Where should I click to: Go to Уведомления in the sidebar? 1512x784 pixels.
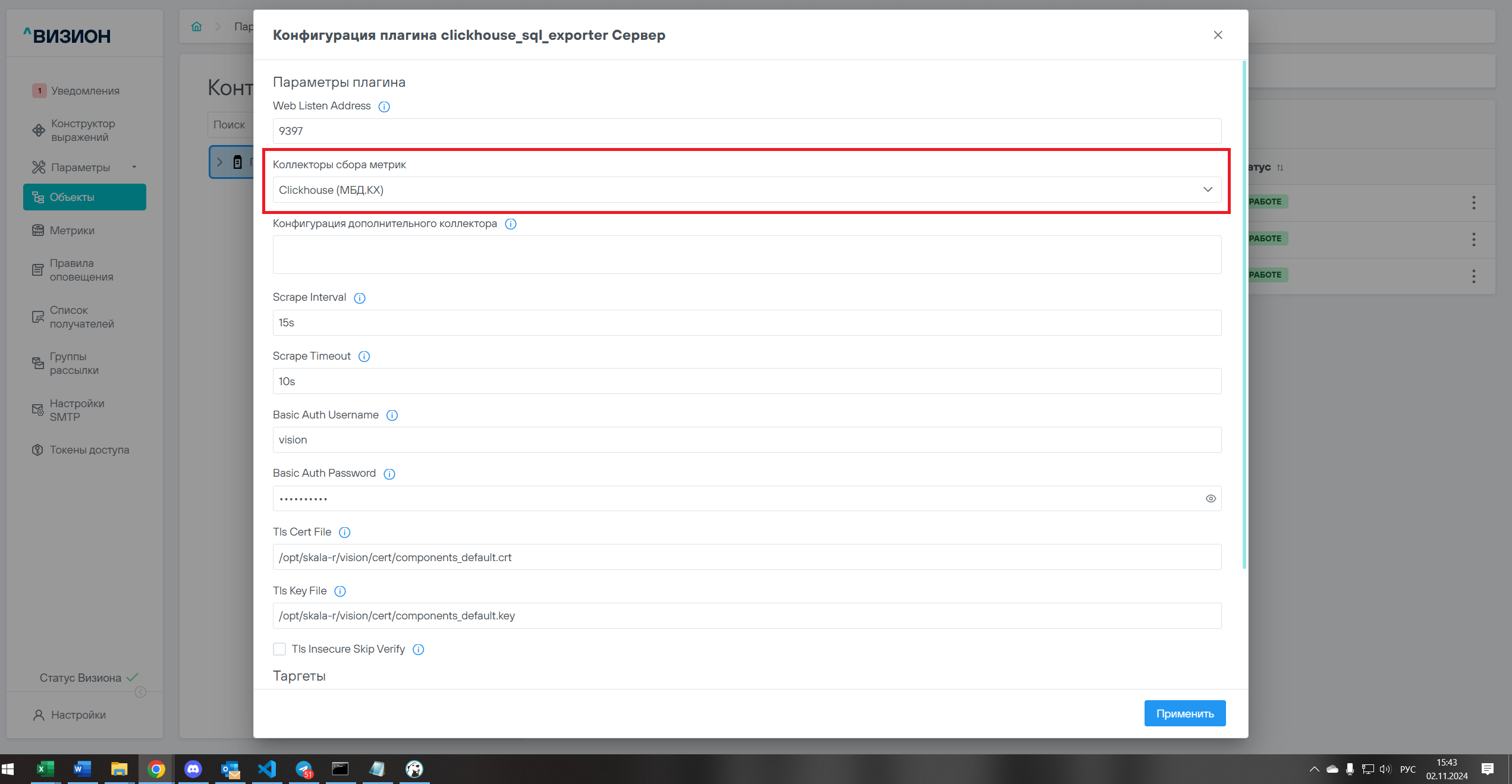click(x=85, y=91)
